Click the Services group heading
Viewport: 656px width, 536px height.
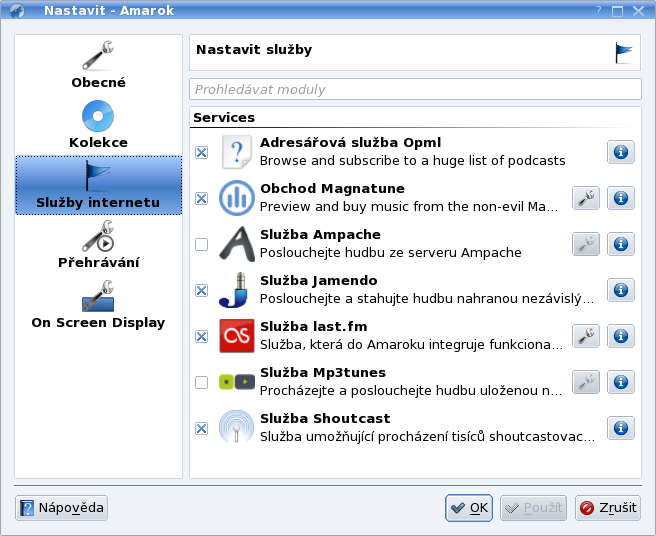point(224,118)
